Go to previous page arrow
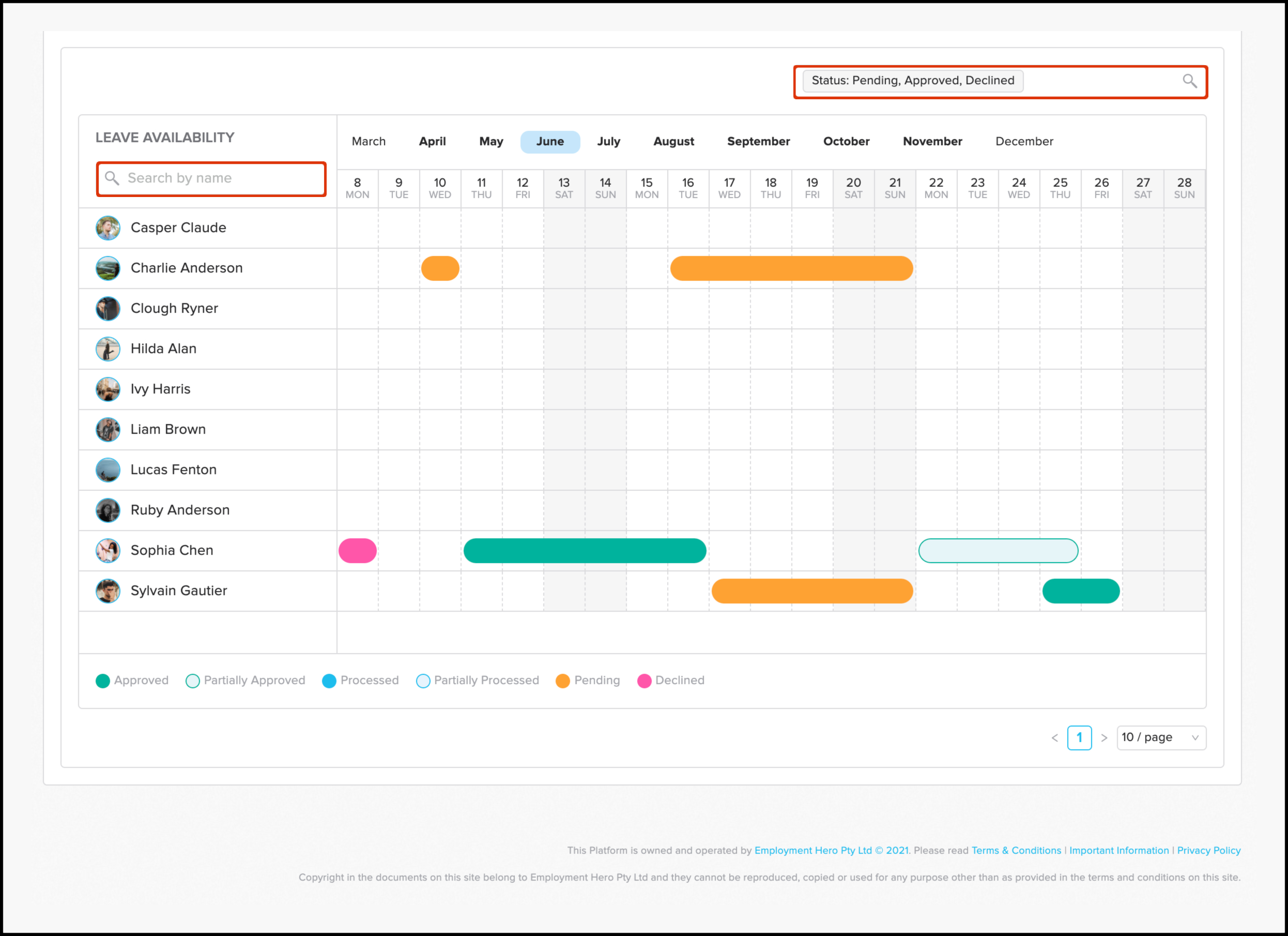The width and height of the screenshot is (1288, 936). point(1054,737)
